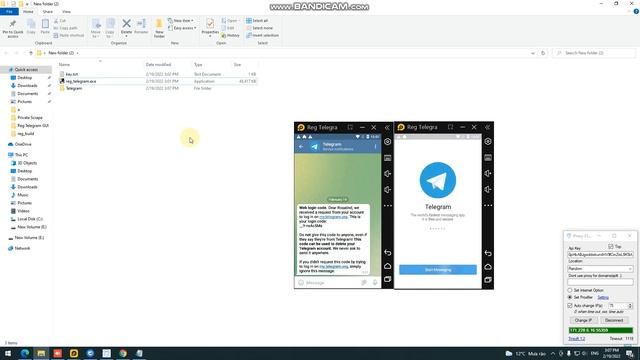Open settings gear in chat emulator sidebar

[x=387, y=142]
